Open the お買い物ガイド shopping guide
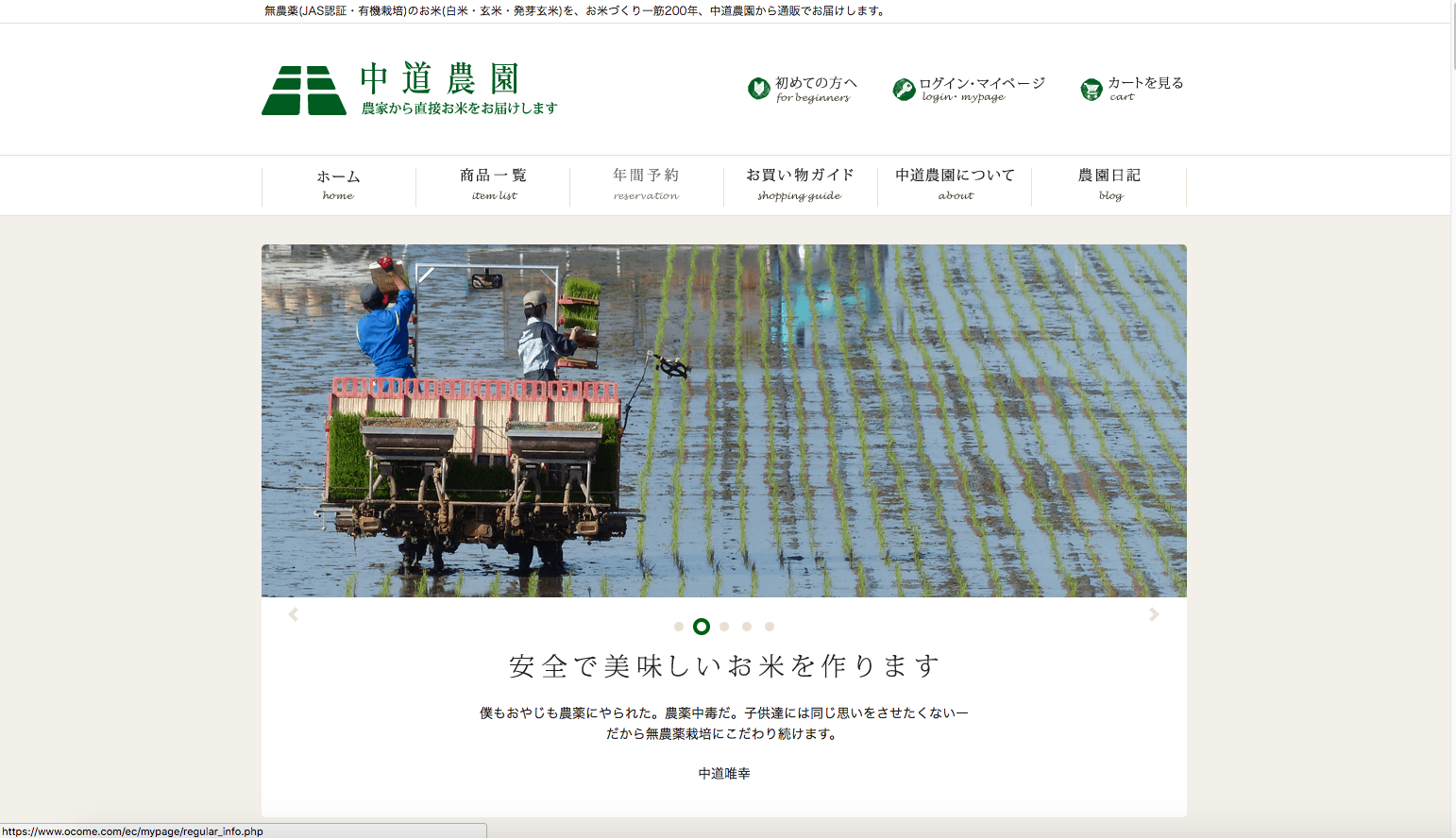Viewport: 1456px width, 838px height. coord(800,184)
